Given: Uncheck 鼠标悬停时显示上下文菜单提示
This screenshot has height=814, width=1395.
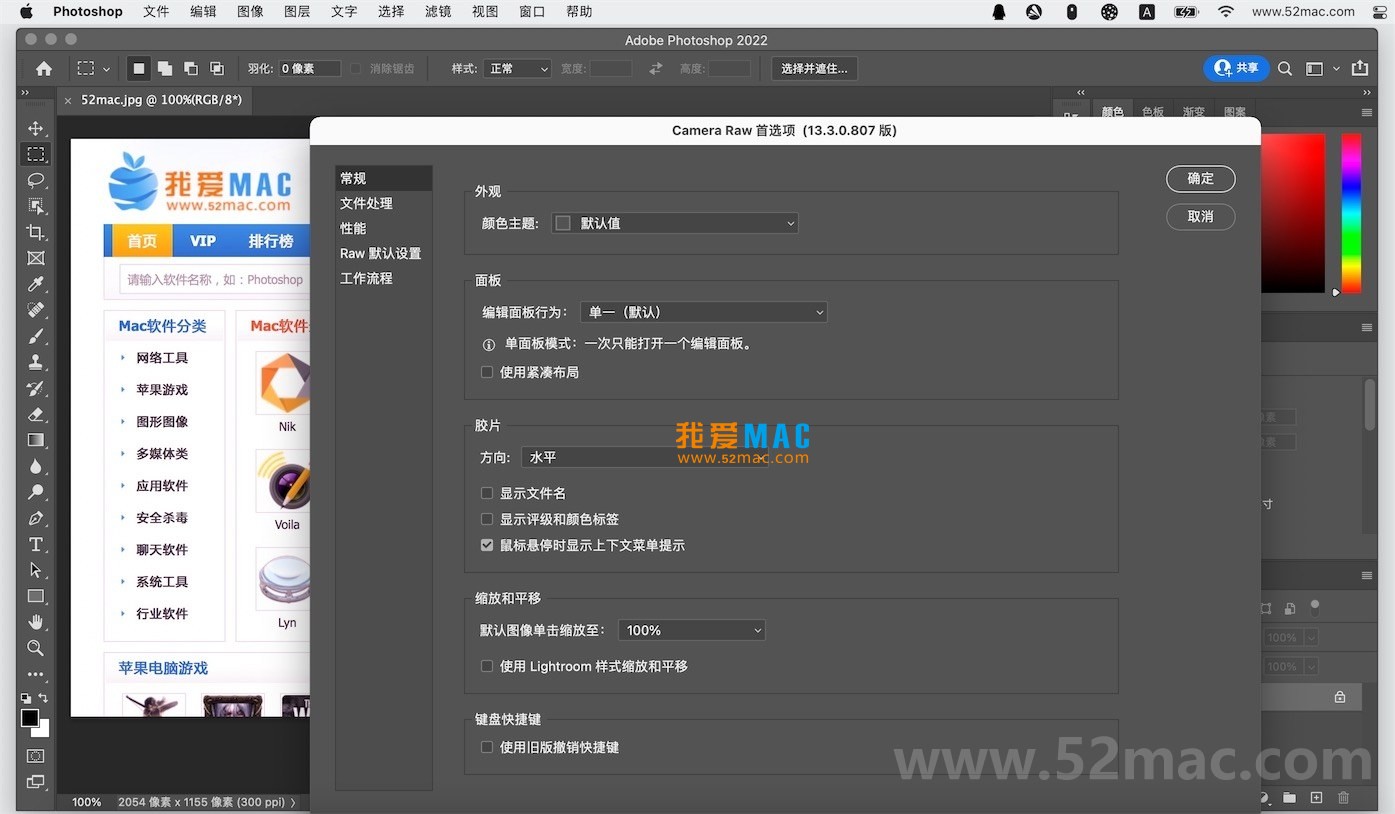Looking at the screenshot, I should (487, 545).
